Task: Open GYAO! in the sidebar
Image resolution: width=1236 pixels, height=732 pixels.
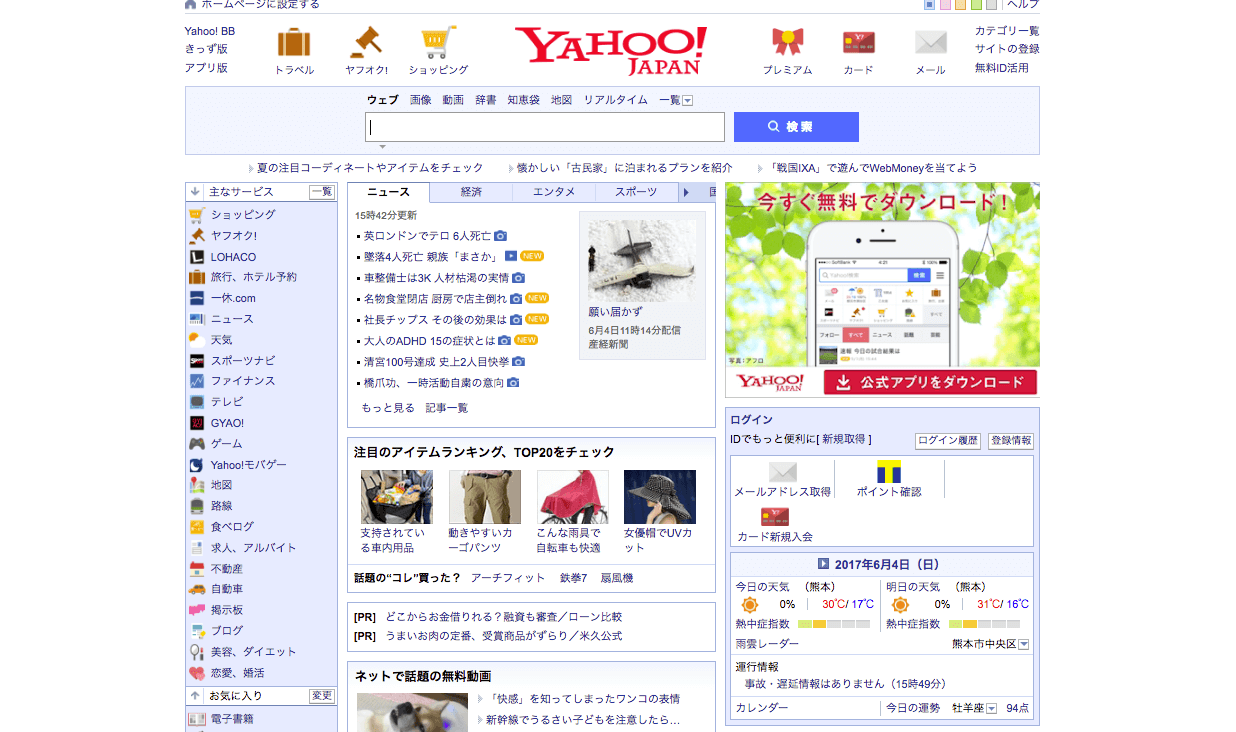Action: 227,423
